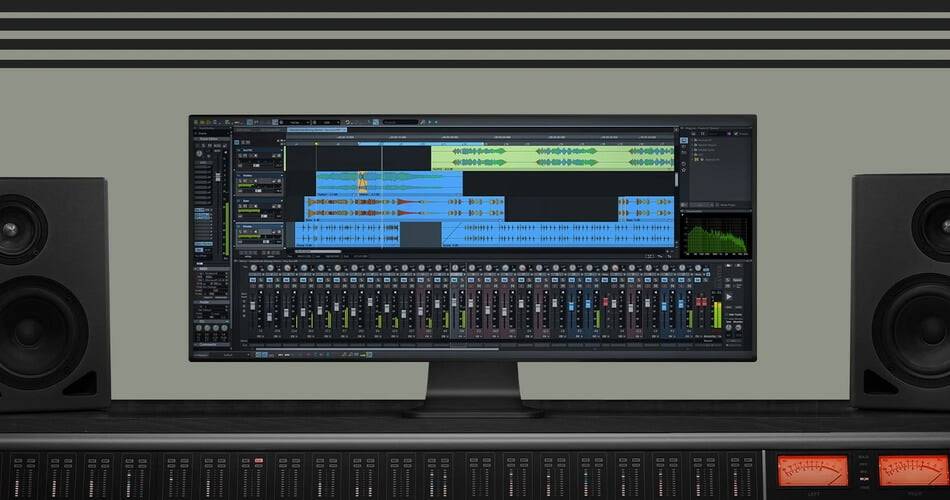
Task: Click the horizontal scrollbar below the tracks
Action: [x=319, y=252]
